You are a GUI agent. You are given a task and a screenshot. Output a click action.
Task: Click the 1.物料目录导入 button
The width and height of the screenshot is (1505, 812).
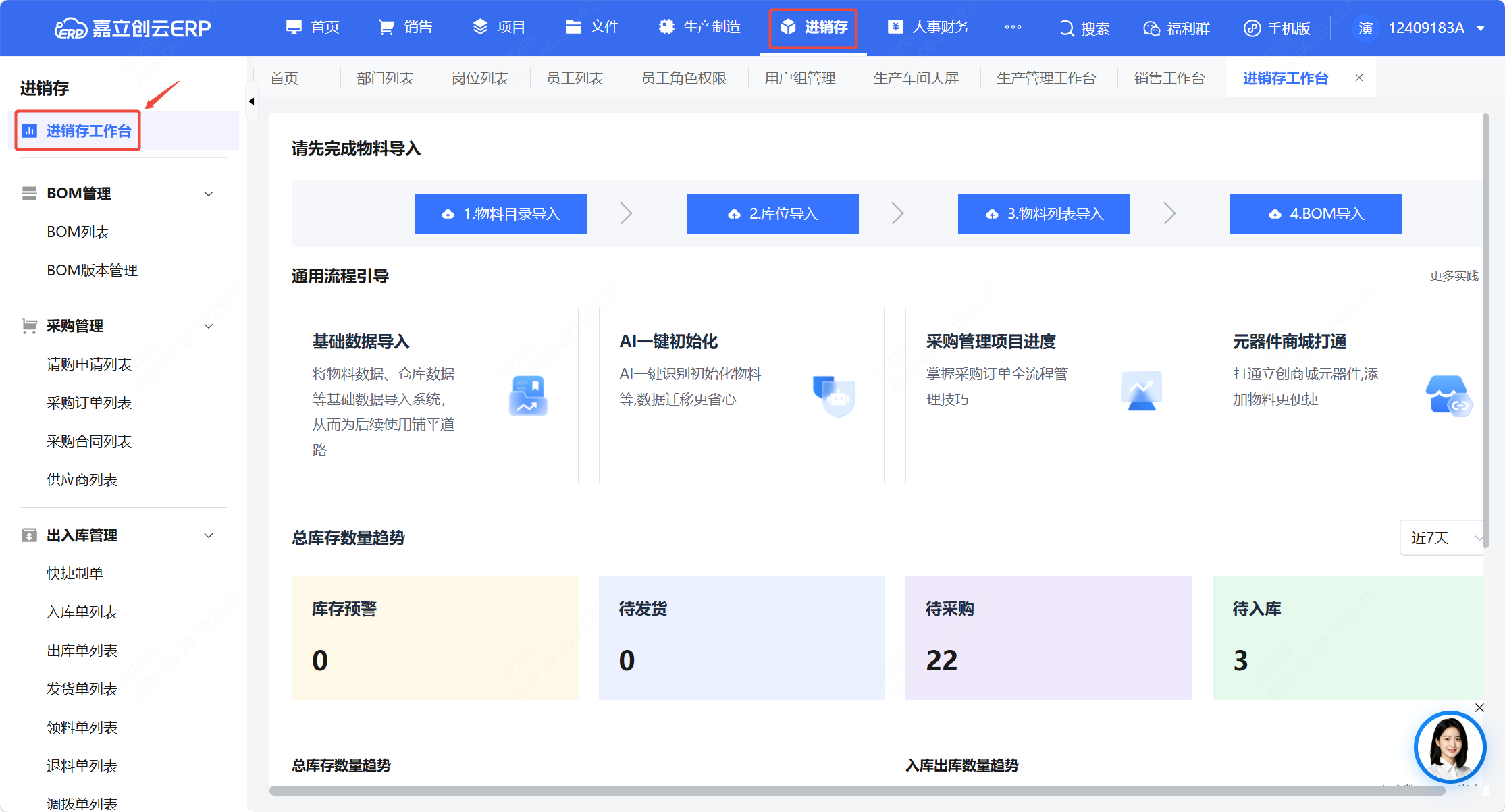tap(500, 214)
